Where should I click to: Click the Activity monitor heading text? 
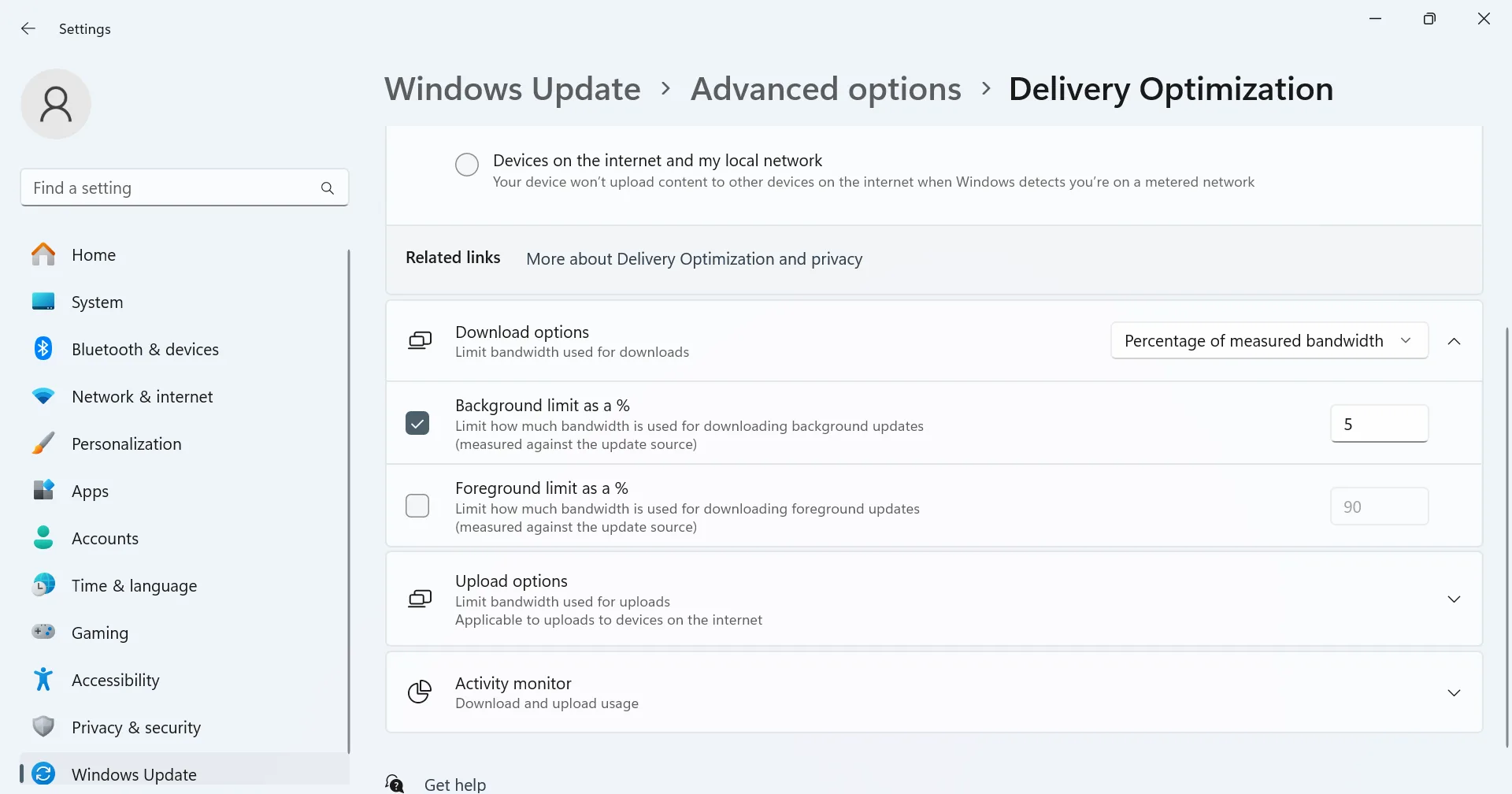pyautogui.click(x=513, y=684)
